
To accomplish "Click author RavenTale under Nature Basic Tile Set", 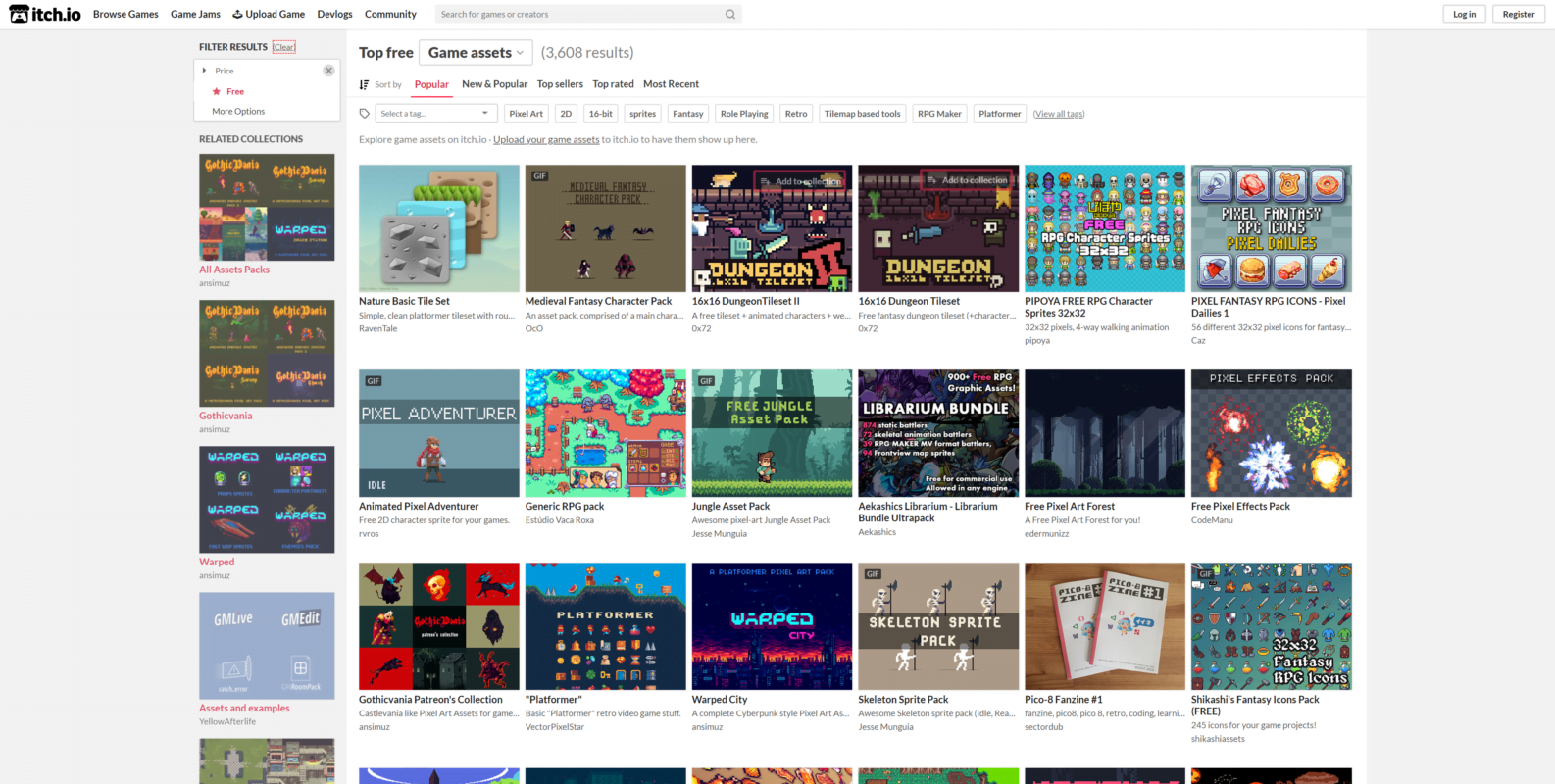I will [x=377, y=329].
